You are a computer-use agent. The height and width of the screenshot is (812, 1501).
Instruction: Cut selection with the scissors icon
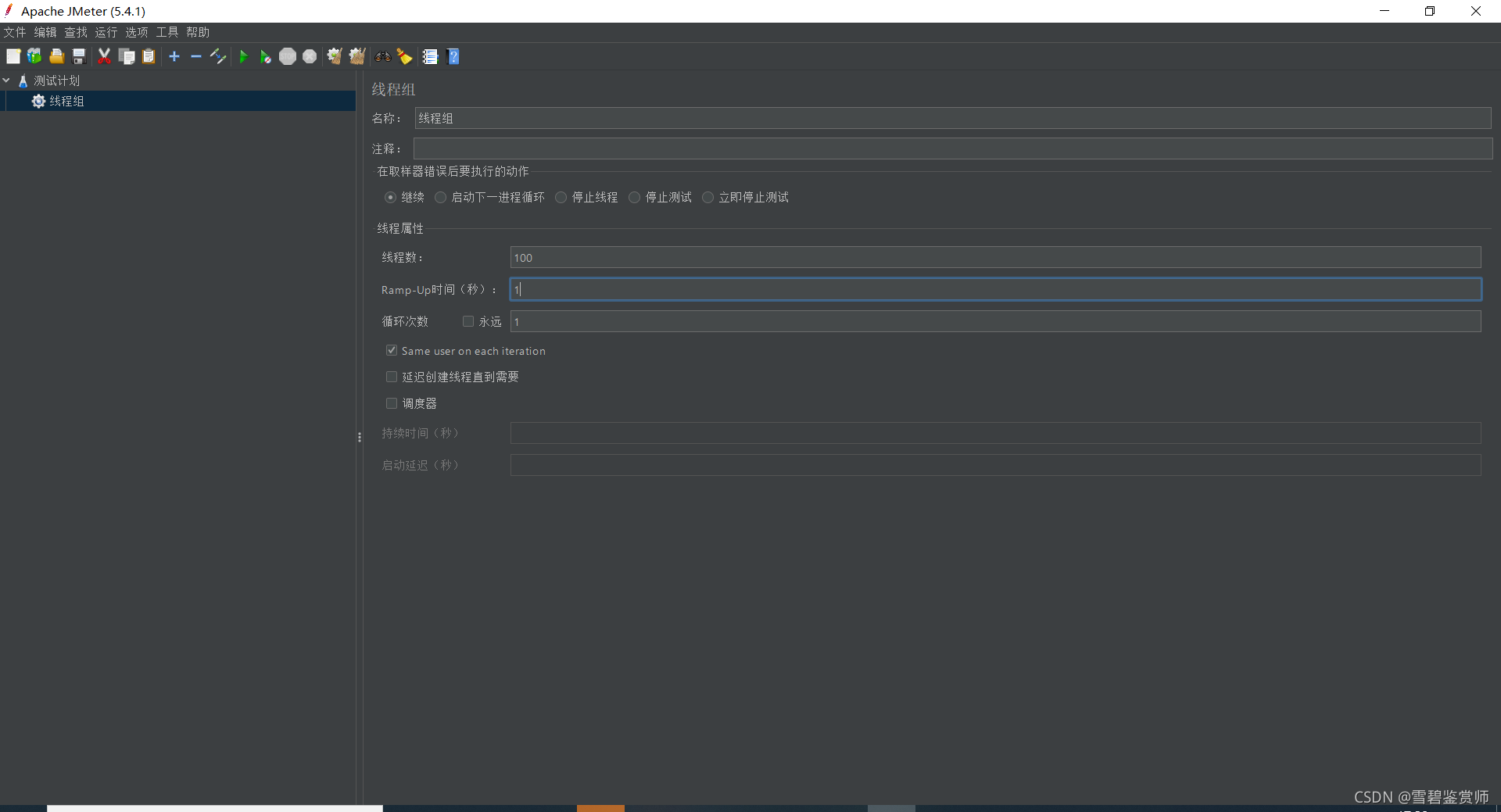pyautogui.click(x=104, y=56)
